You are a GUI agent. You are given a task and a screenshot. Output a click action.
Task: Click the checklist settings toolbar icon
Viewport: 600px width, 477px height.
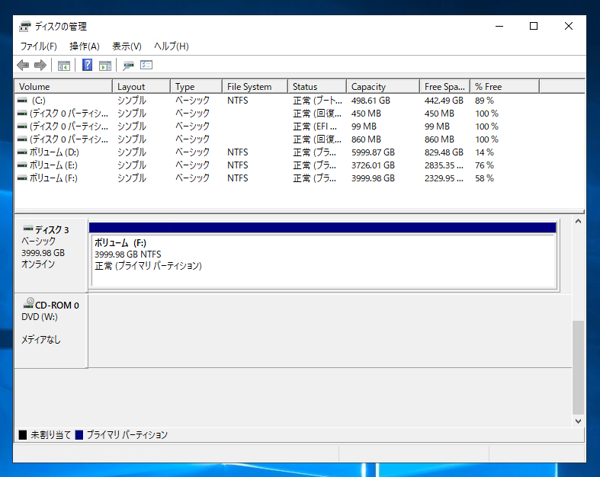point(146,65)
